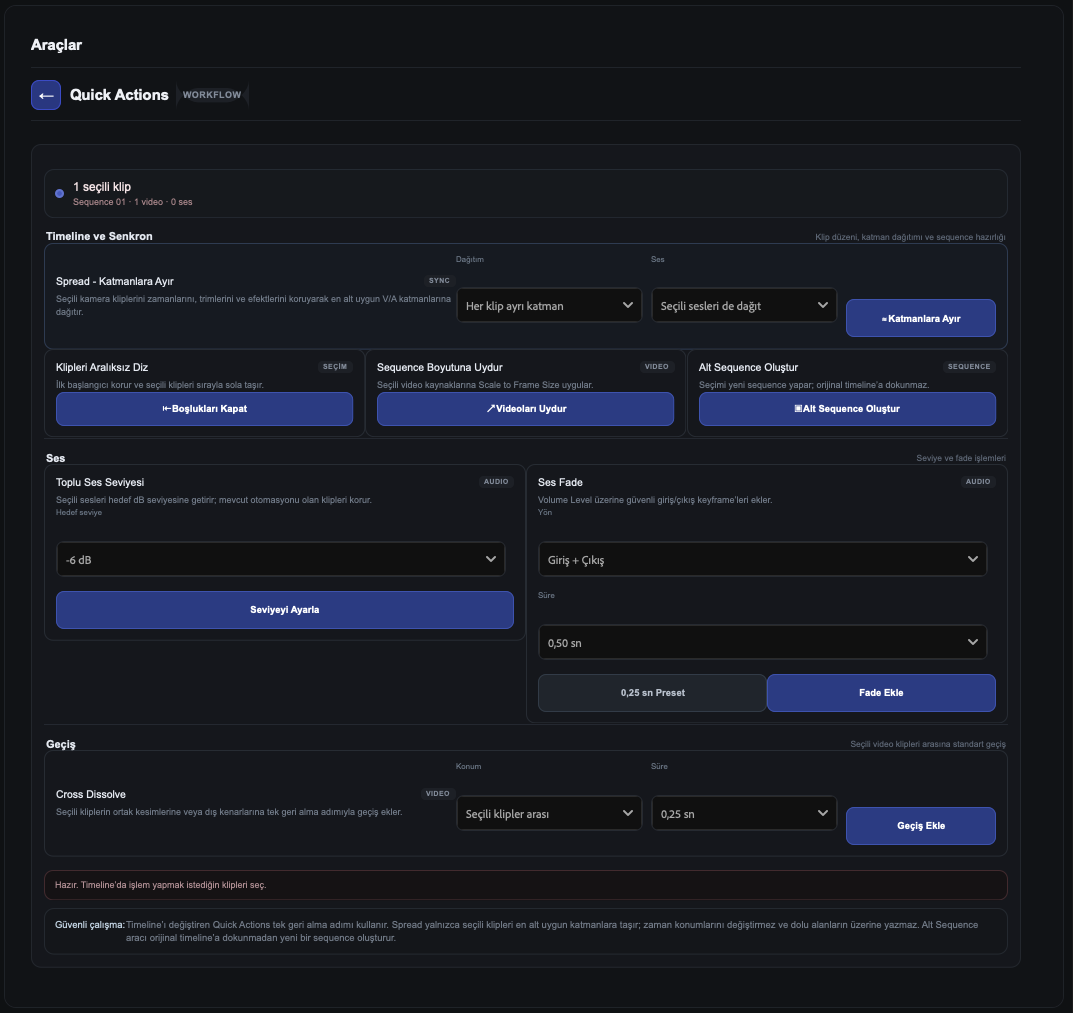Open the 0,25 sn transition duration dropdown
Viewport: 1073px width, 1013px height.
(x=744, y=813)
